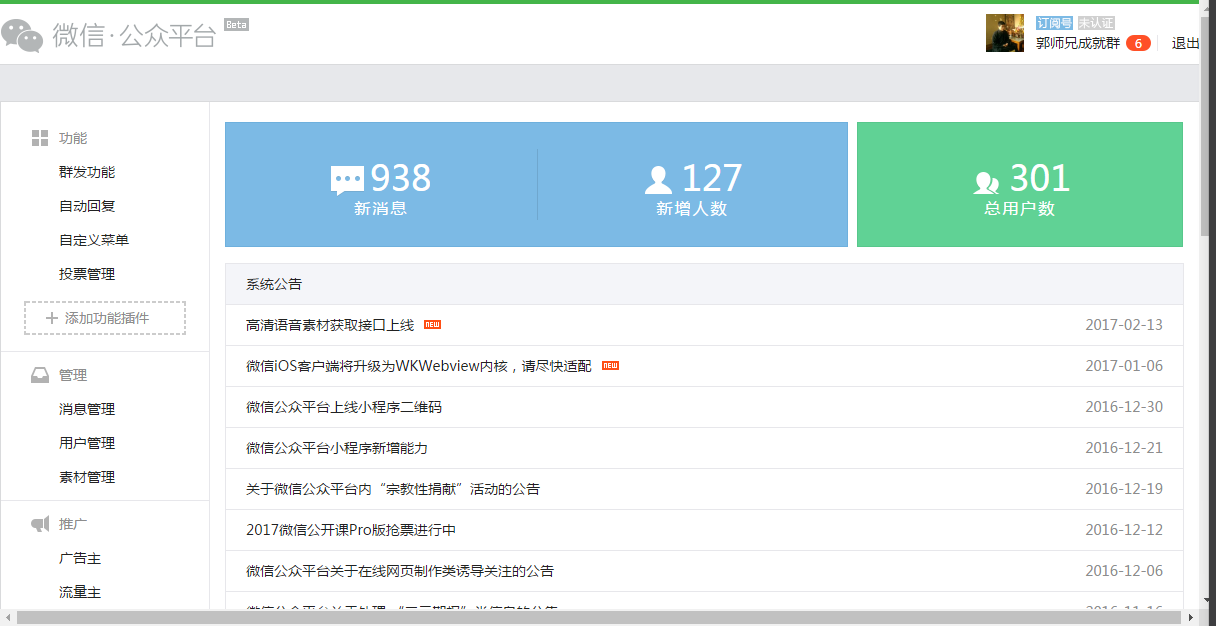Open 消息管理 in the sidebar
Viewport: 1216px width, 626px height.
pyautogui.click(x=87, y=409)
